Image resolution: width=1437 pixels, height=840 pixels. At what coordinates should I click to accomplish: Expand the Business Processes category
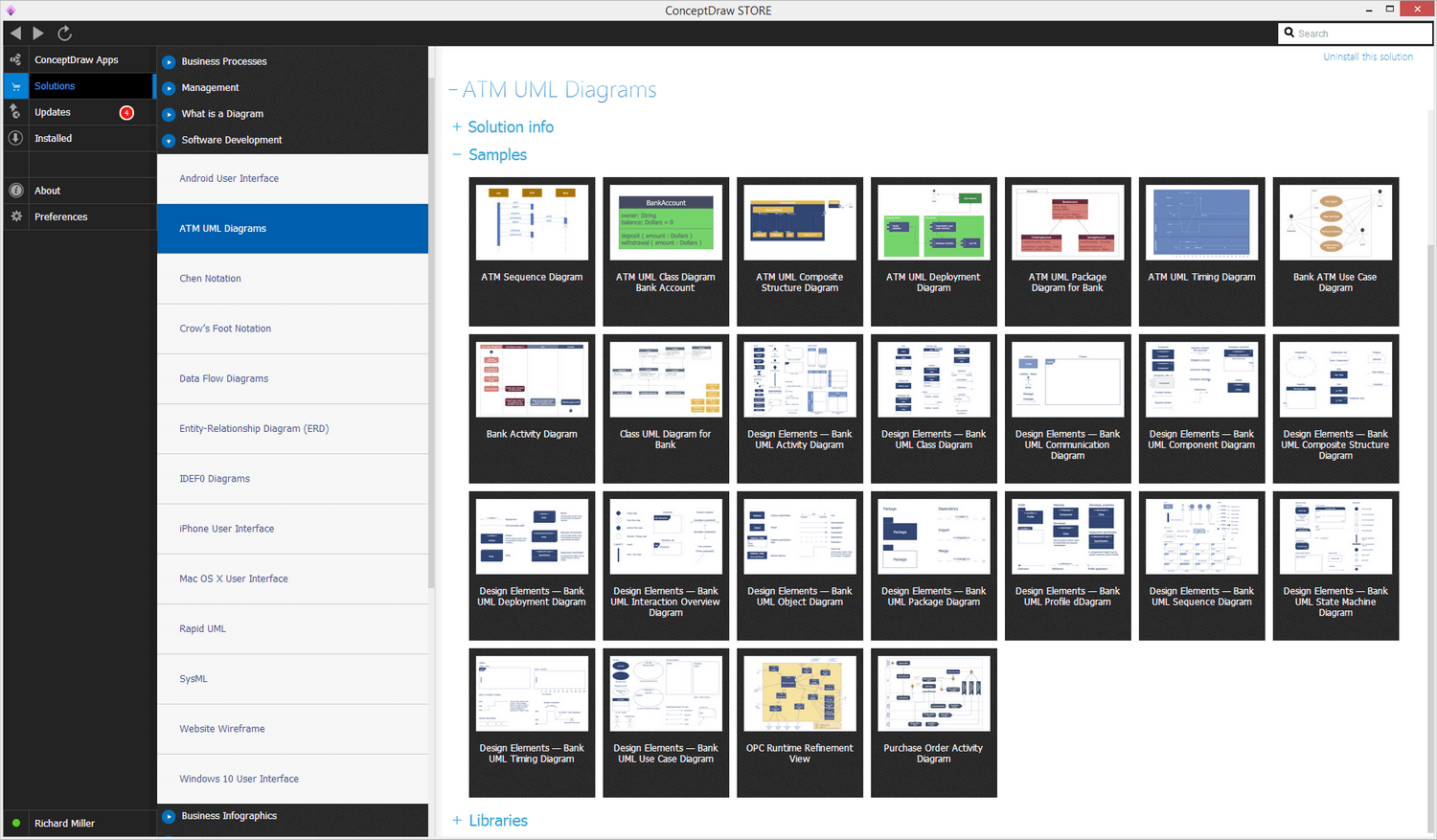coord(169,61)
